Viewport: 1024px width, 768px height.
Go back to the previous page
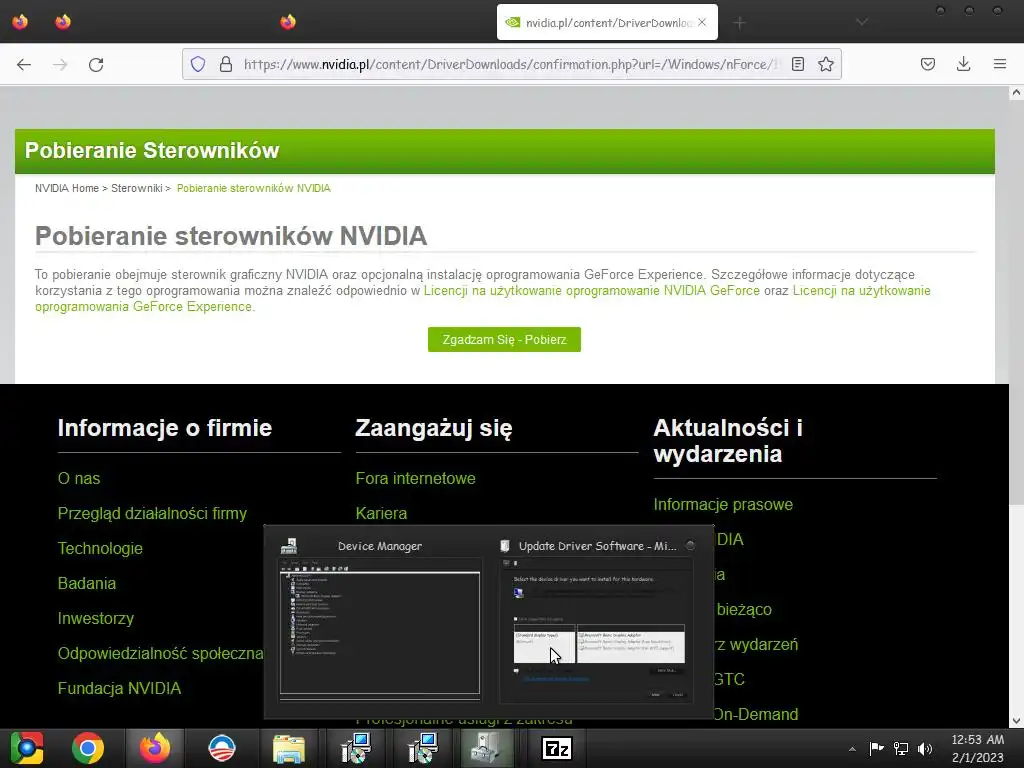point(24,64)
